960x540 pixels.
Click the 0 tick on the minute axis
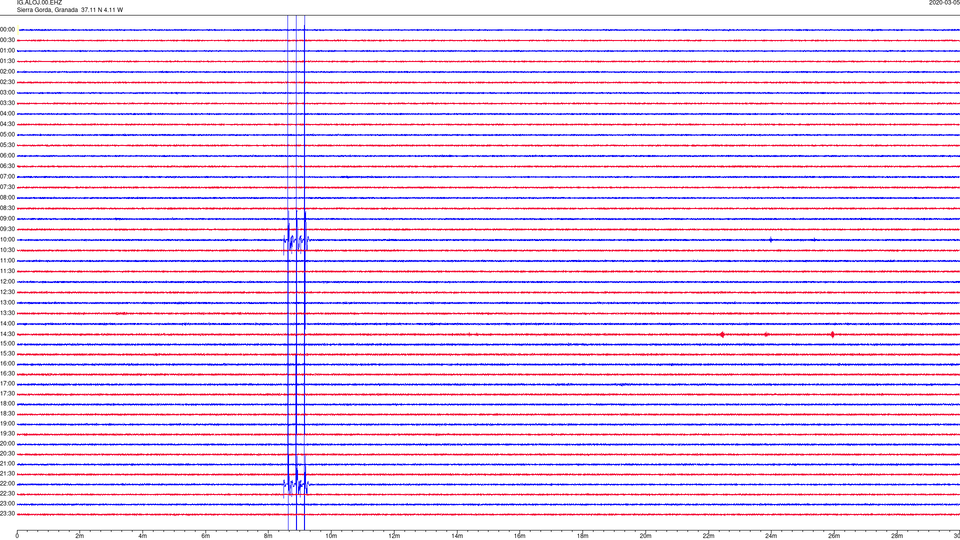coord(17,536)
